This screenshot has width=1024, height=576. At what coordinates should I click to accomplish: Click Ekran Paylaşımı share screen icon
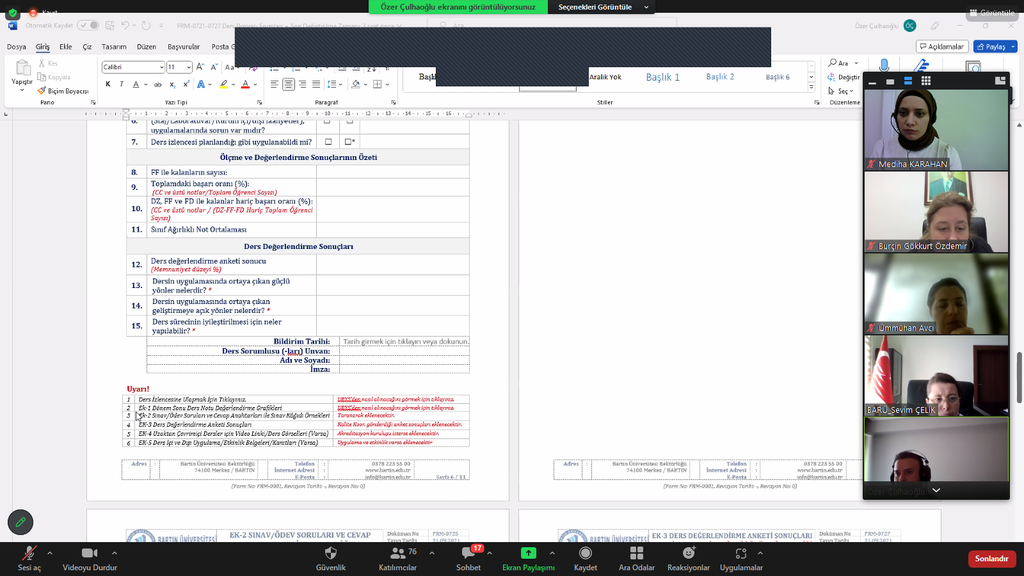(x=528, y=553)
